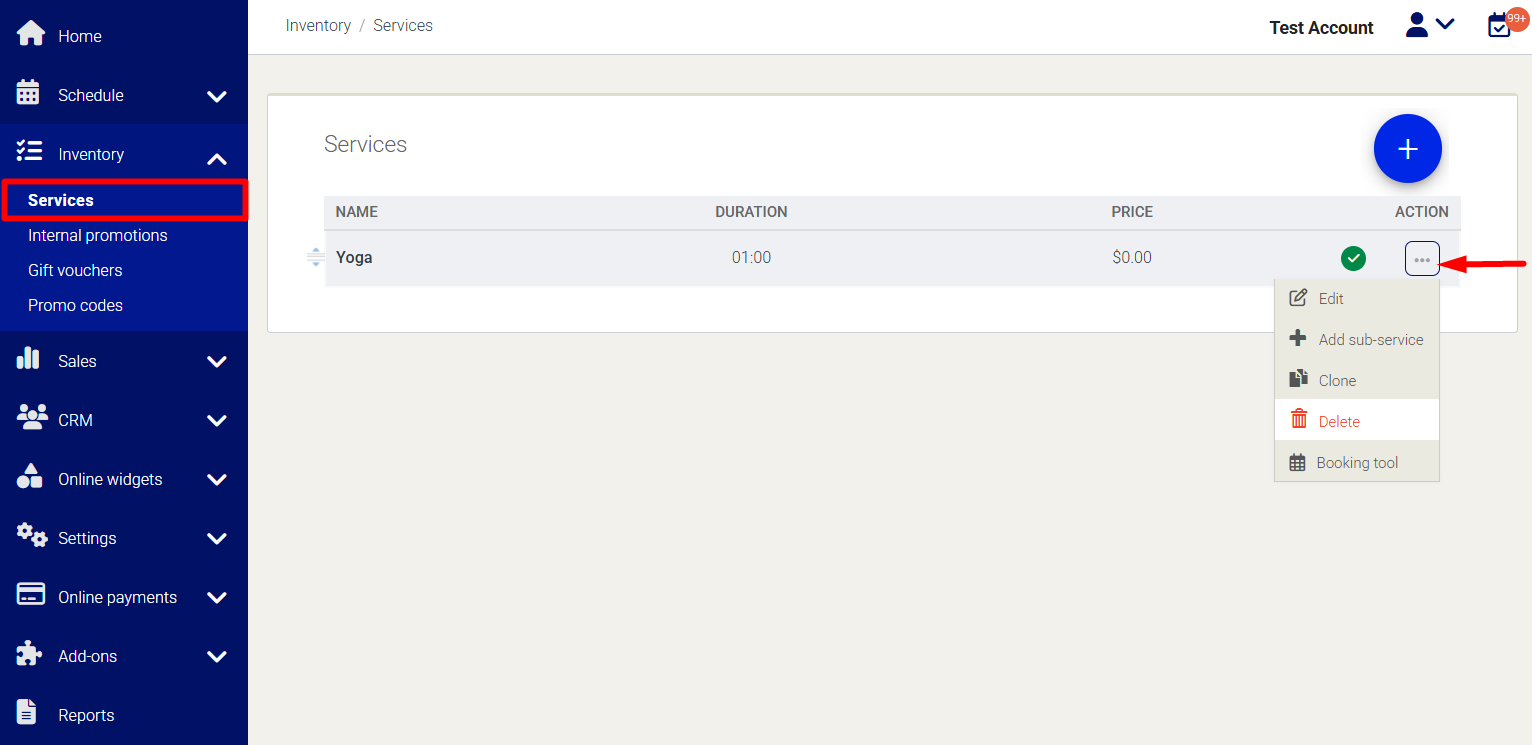Image resolution: width=1532 pixels, height=745 pixels.
Task: Click the Inventory breadcrumb link
Action: tap(318, 26)
